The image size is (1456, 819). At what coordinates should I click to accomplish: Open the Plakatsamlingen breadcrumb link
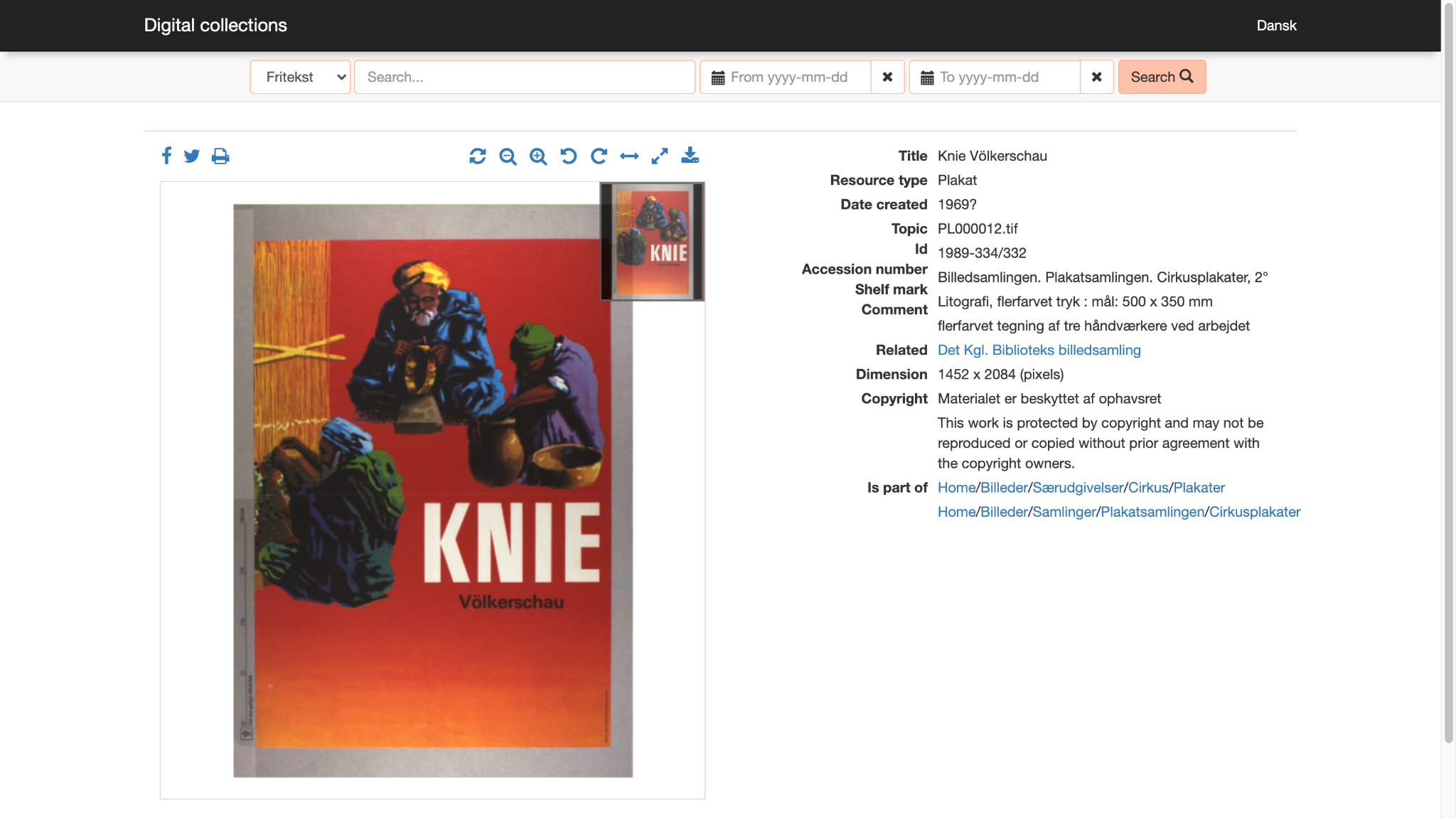pyautogui.click(x=1152, y=512)
